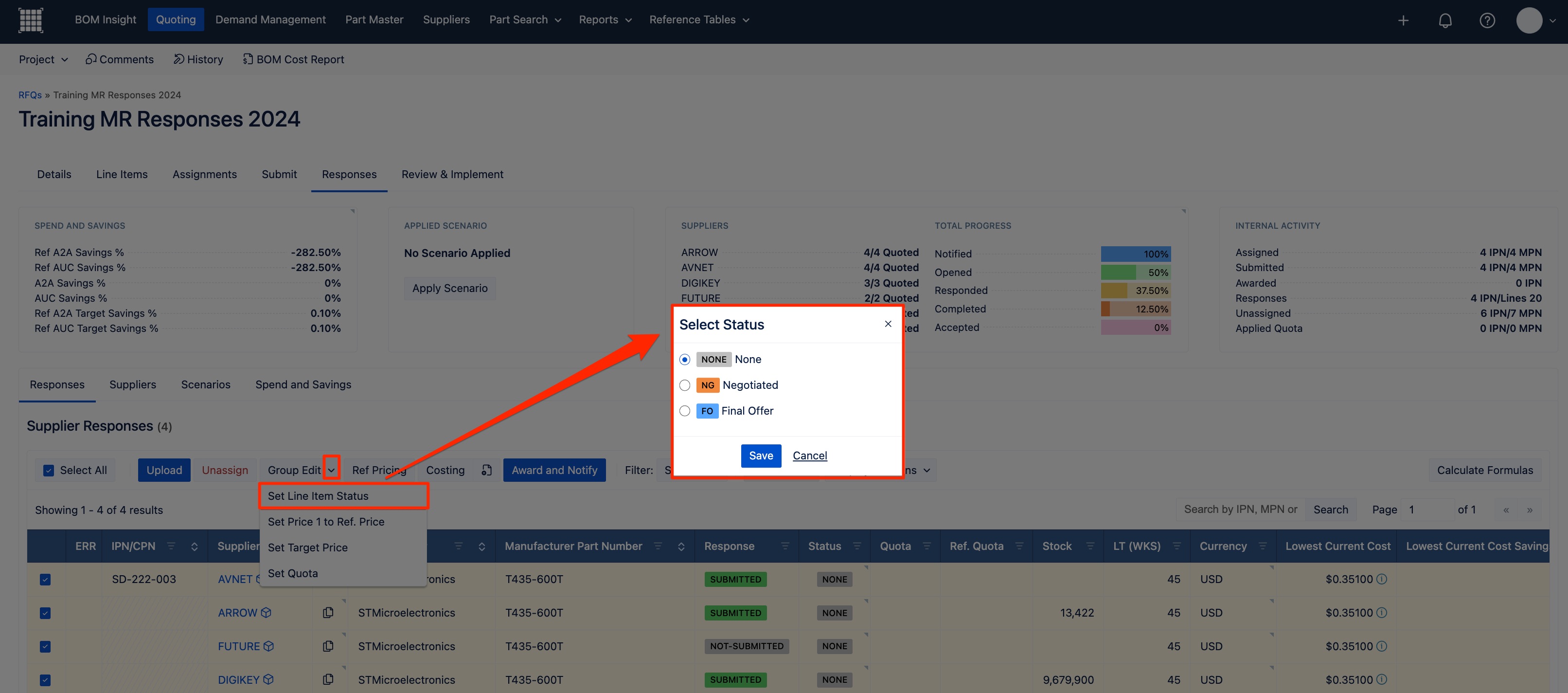Click the filter icon on Status column
This screenshot has height=693, width=1568.
857,546
